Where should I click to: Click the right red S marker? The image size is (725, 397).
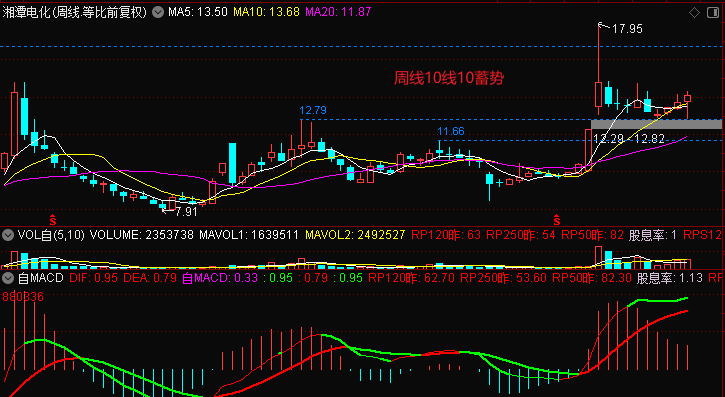click(557, 219)
